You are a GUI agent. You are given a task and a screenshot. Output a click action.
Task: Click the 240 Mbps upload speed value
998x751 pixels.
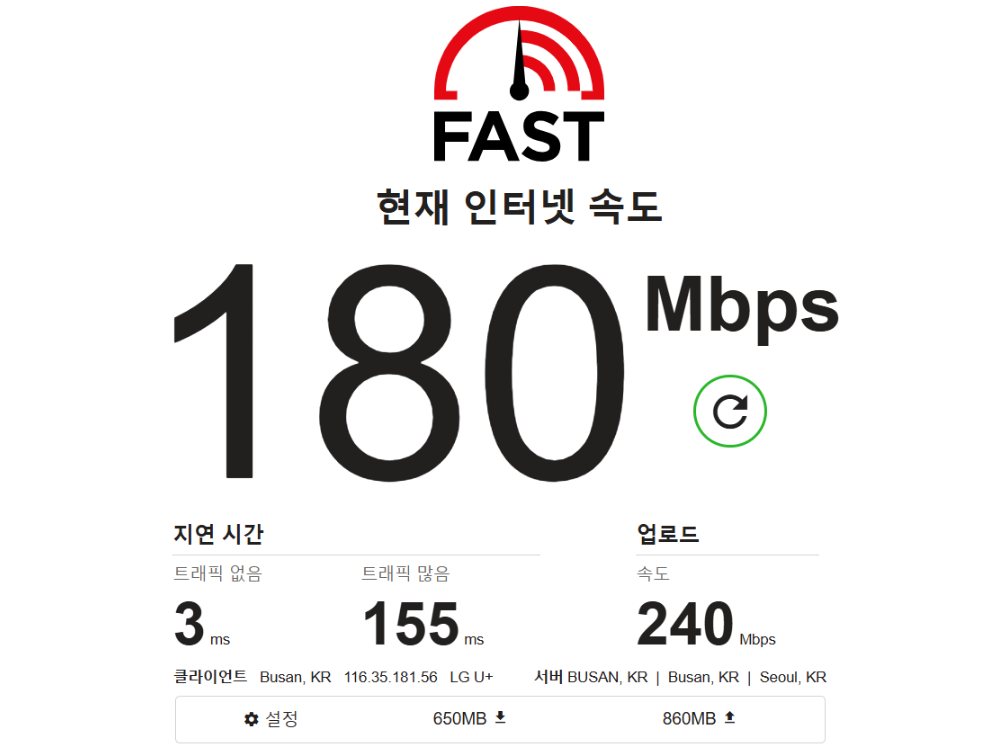click(x=706, y=624)
